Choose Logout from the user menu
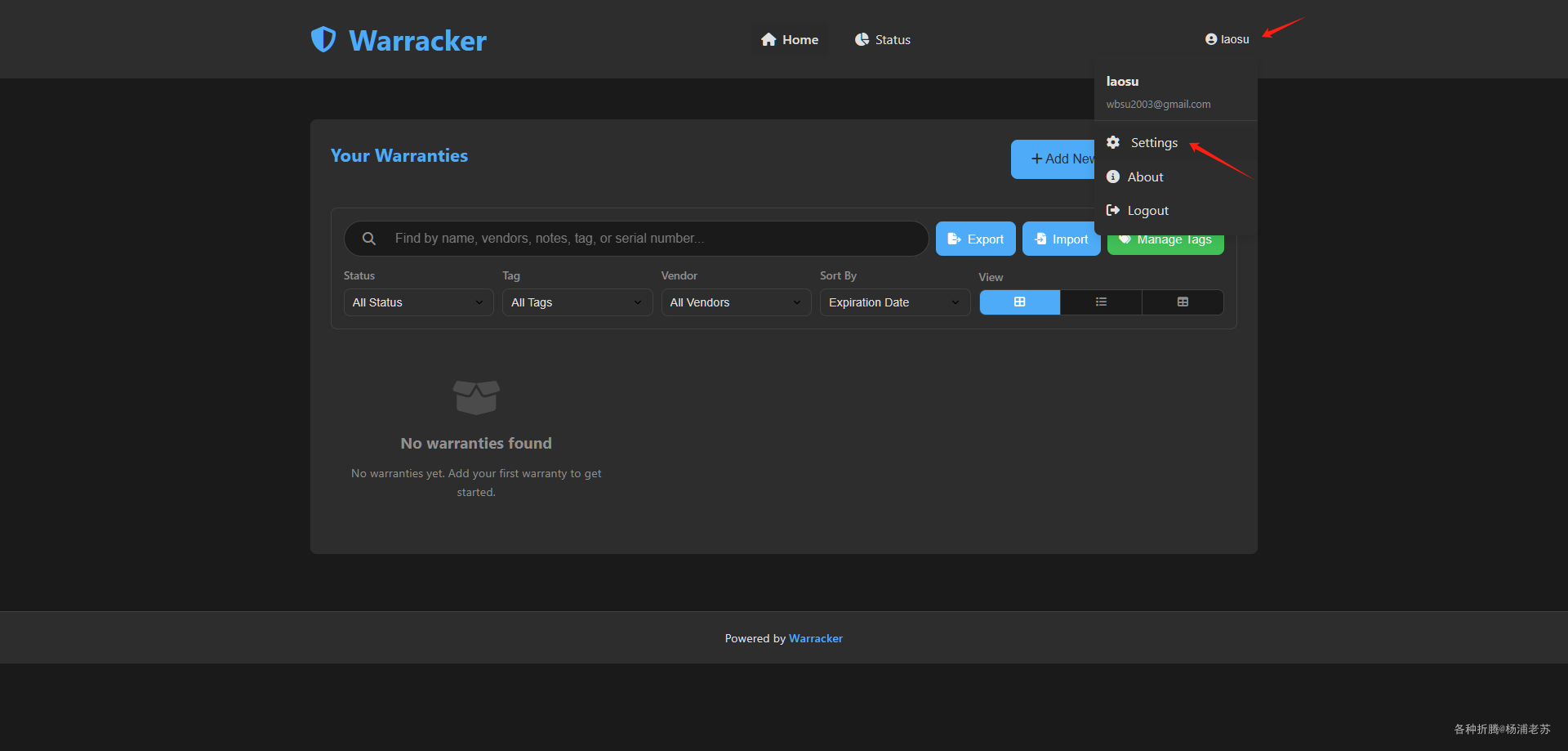 (x=1176, y=211)
